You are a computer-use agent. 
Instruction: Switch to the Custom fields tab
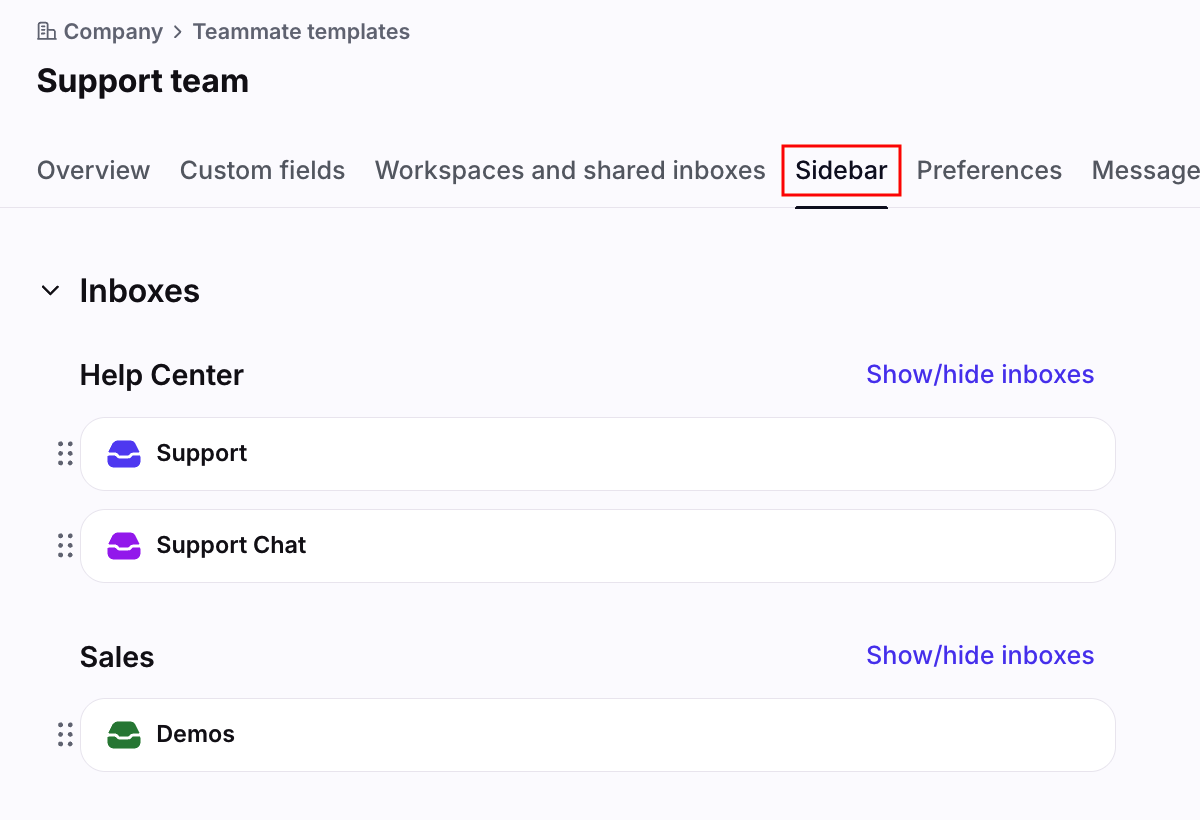(262, 171)
